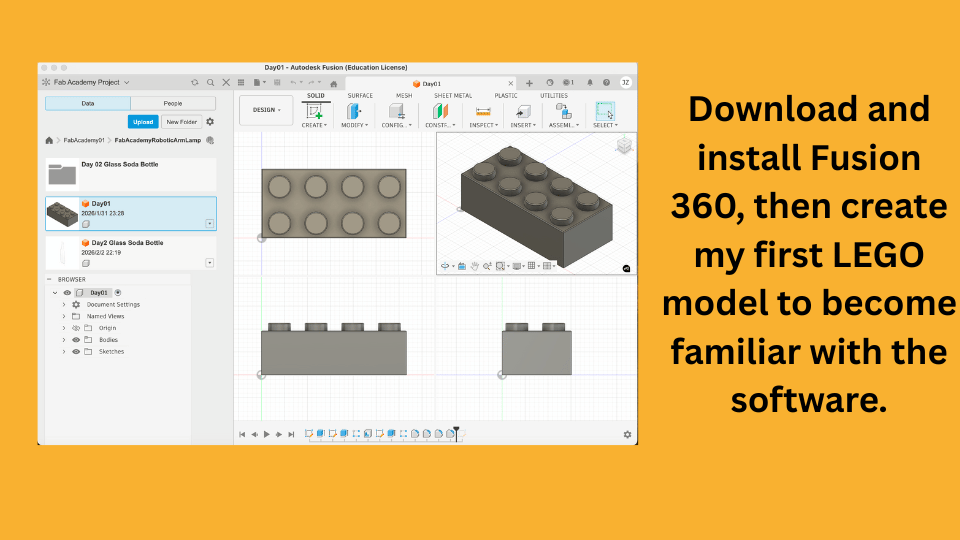Click the Save icon in the toolbar
The image size is (960, 540).
(277, 82)
